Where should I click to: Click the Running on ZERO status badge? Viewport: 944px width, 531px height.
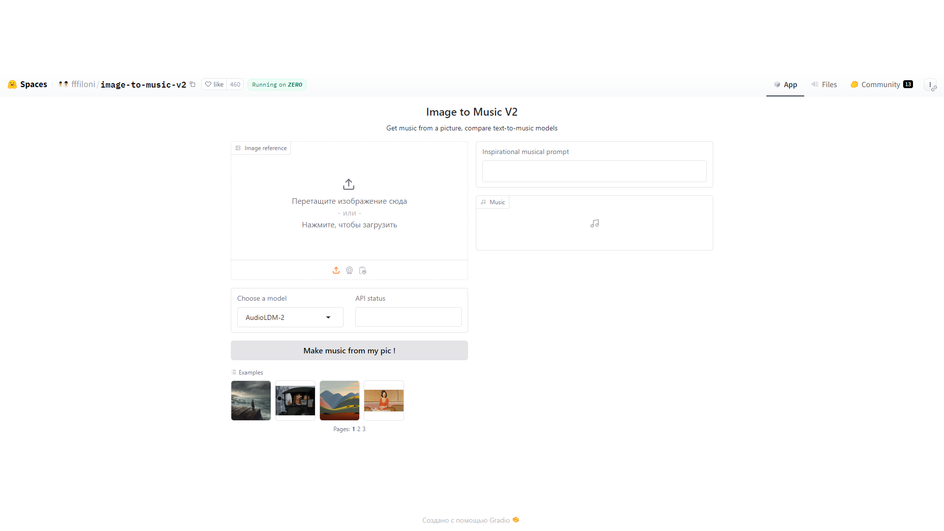(x=277, y=84)
